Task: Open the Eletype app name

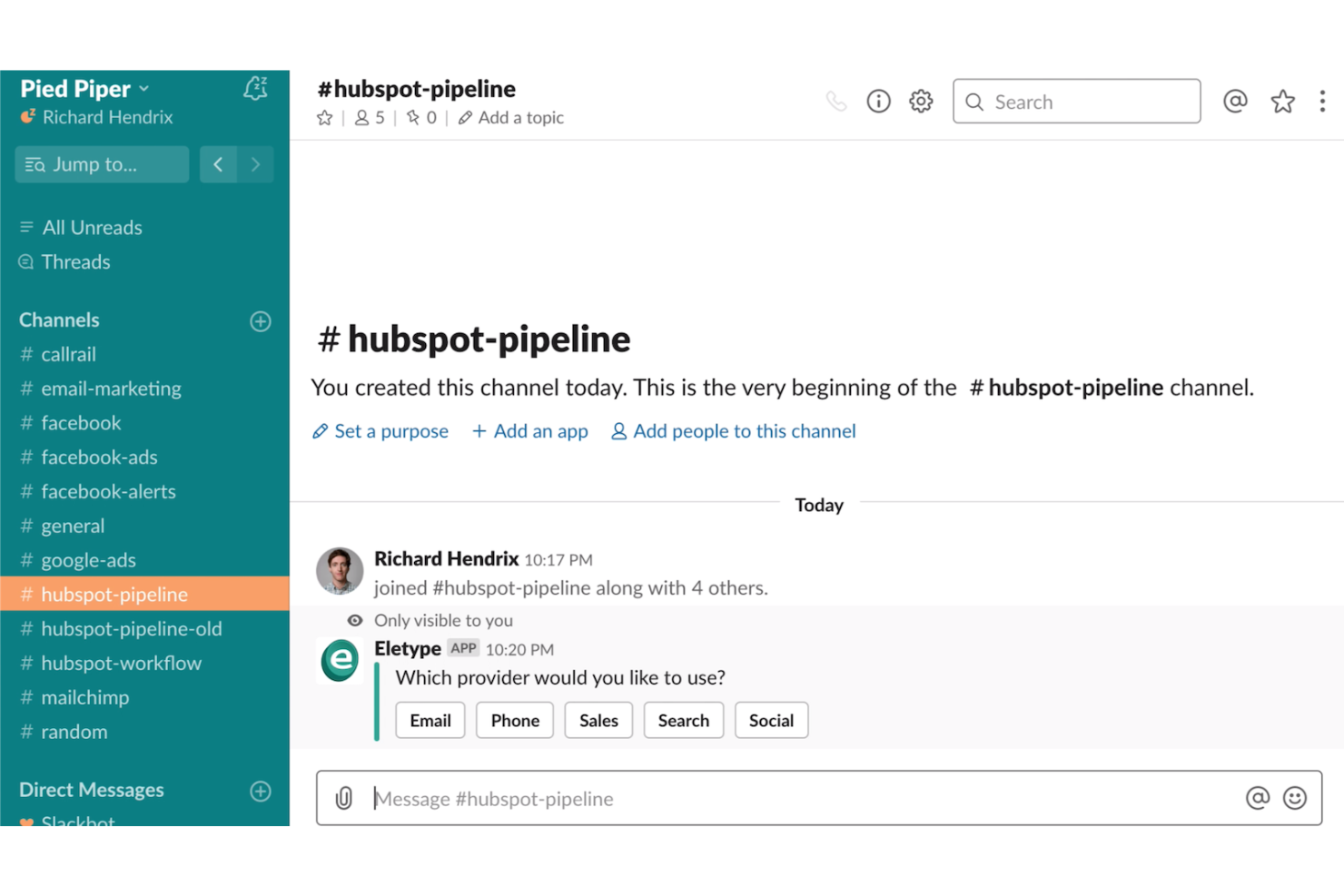Action: [x=408, y=649]
